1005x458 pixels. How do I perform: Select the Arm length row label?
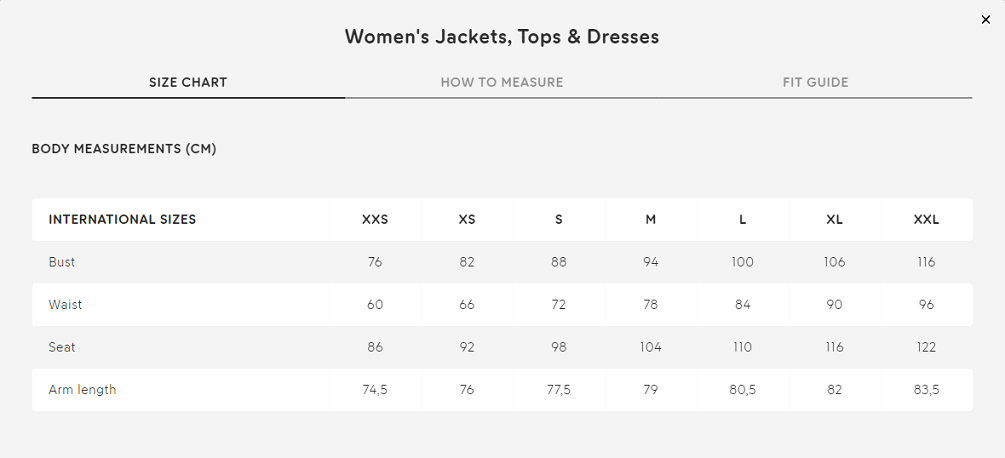click(82, 389)
